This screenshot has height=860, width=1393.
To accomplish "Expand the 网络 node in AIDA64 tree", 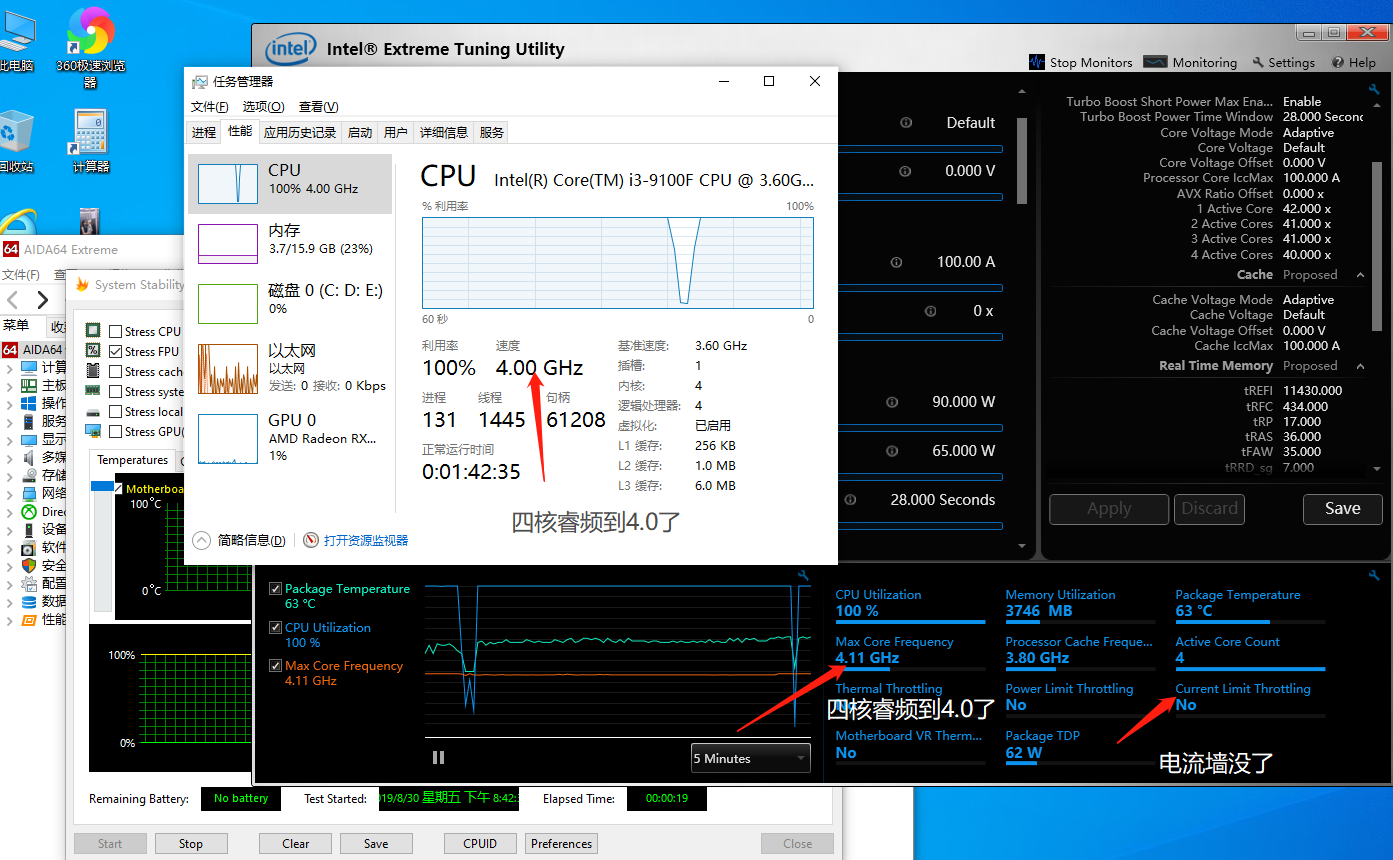I will coord(10,494).
